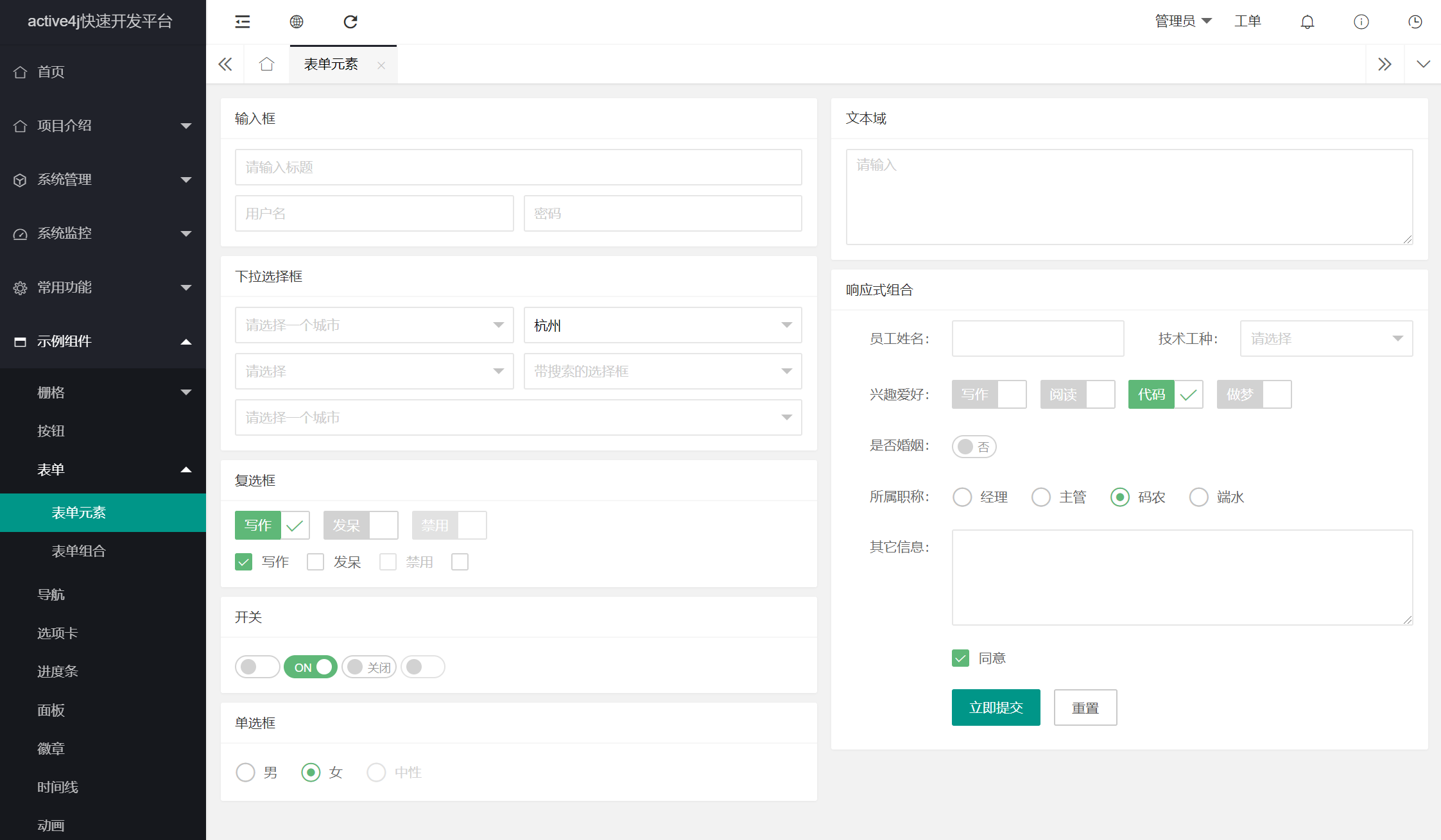Go to the home tab icon
Image resolution: width=1441 pixels, height=840 pixels.
266,64
